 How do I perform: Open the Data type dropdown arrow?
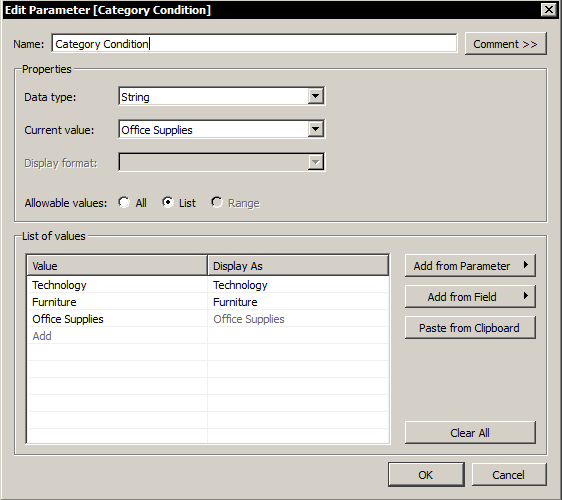(x=315, y=96)
